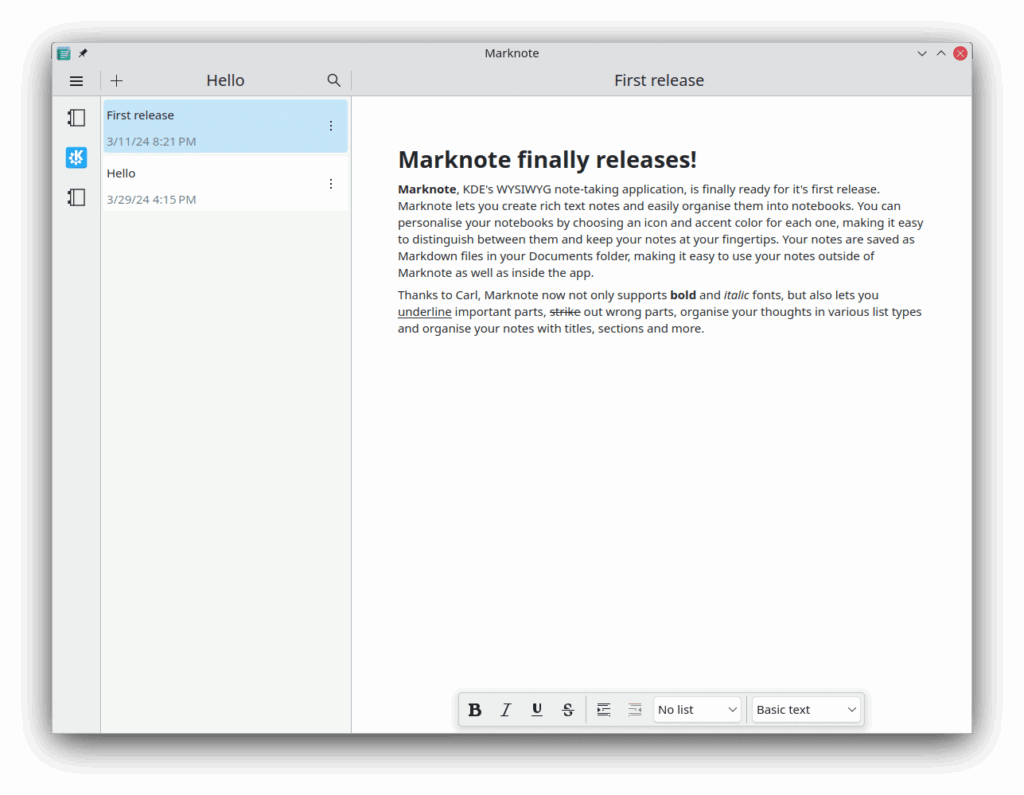1024x795 pixels.
Task: Open the hamburger menu
Action: coord(76,80)
